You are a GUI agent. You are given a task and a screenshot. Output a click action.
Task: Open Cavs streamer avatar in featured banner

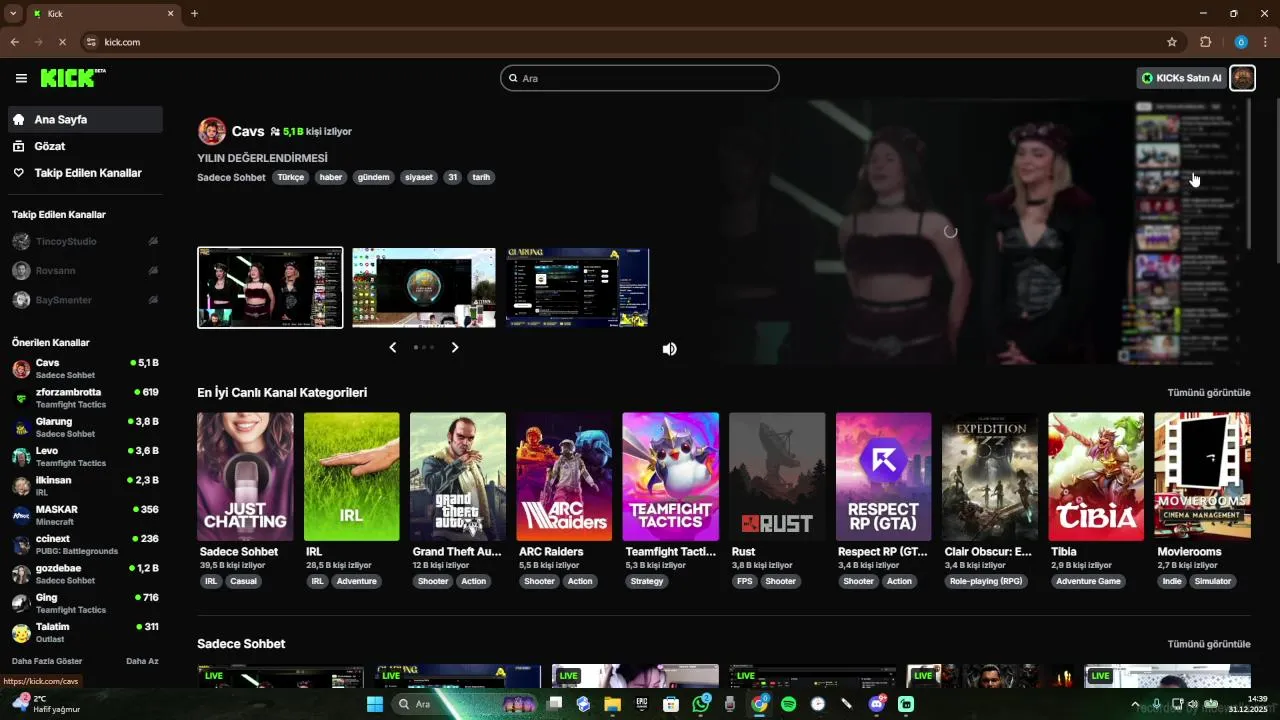212,131
